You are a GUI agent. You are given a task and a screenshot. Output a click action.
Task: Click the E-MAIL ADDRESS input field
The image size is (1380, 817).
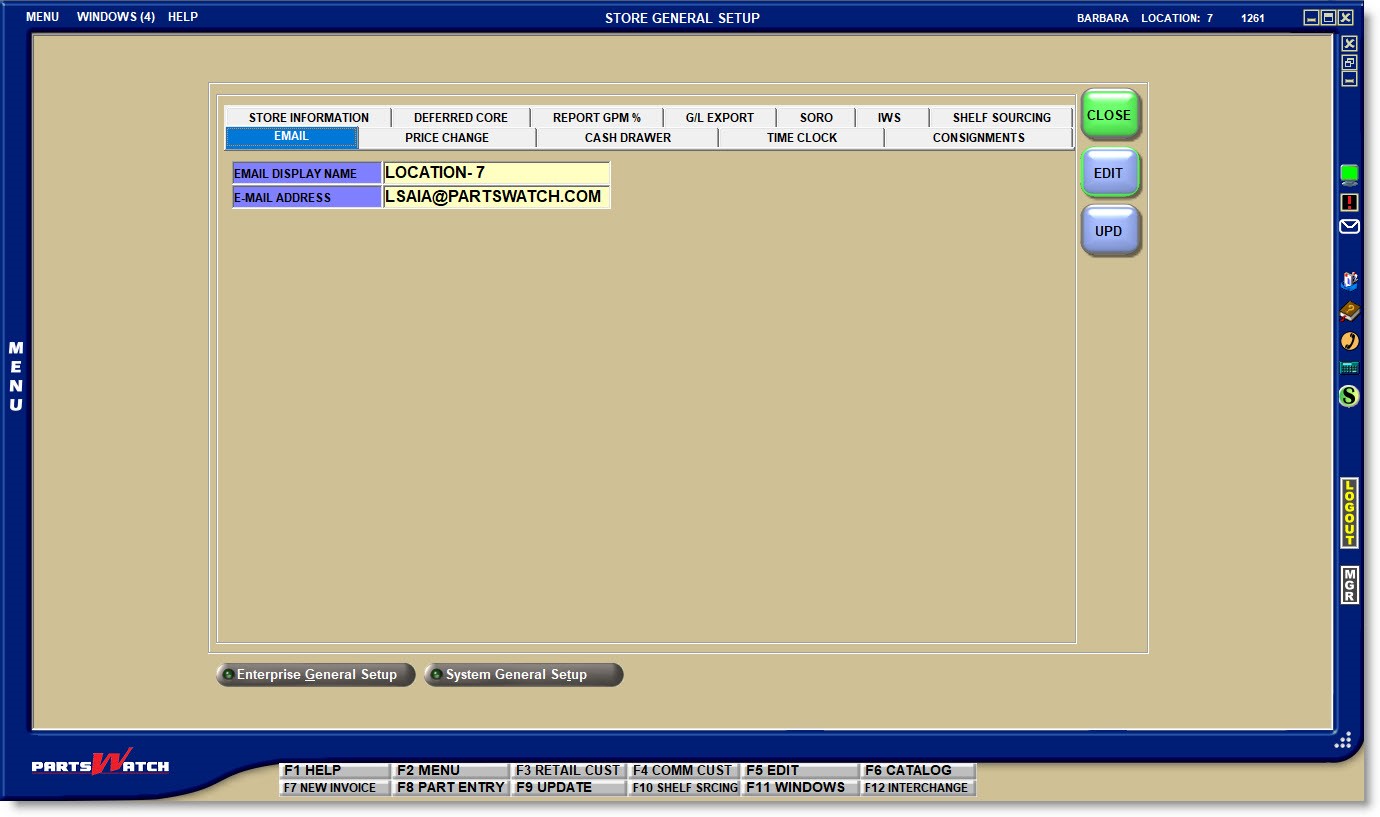click(x=496, y=197)
